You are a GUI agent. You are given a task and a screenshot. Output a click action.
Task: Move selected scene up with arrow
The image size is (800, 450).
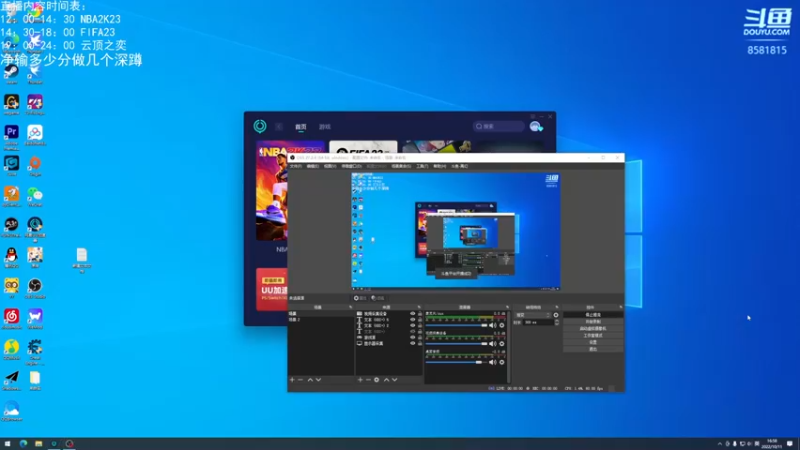pyautogui.click(x=310, y=380)
